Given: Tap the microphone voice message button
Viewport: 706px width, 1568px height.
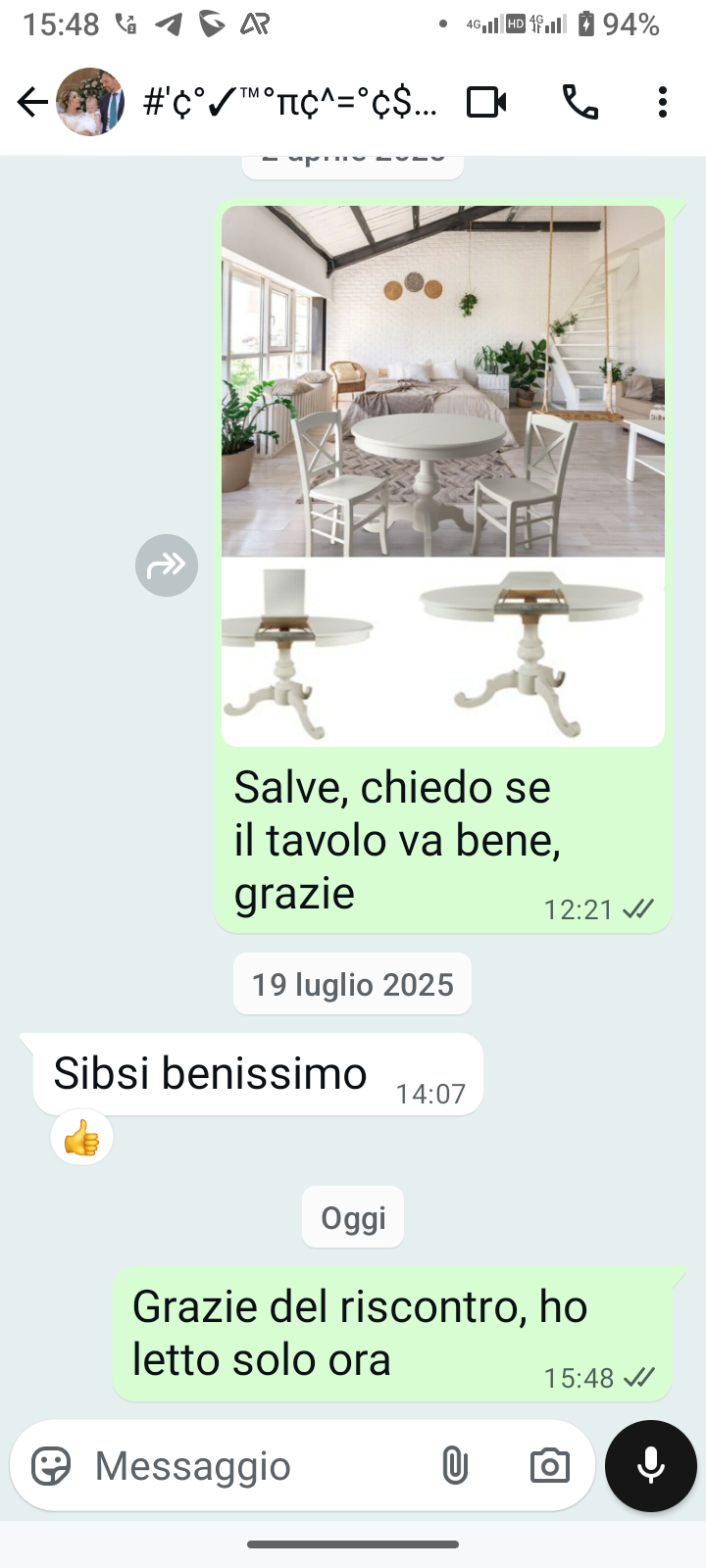Looking at the screenshot, I should pos(651,1466).
